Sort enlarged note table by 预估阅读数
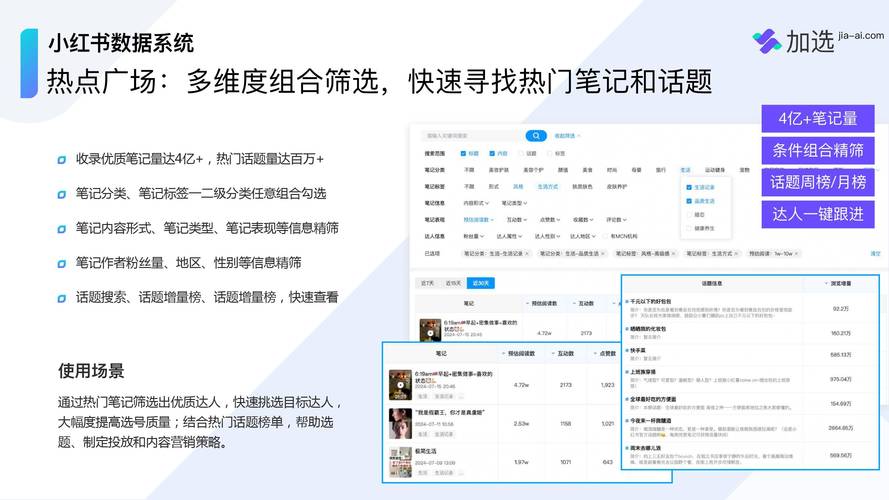The width and height of the screenshot is (889, 500). [x=518, y=353]
